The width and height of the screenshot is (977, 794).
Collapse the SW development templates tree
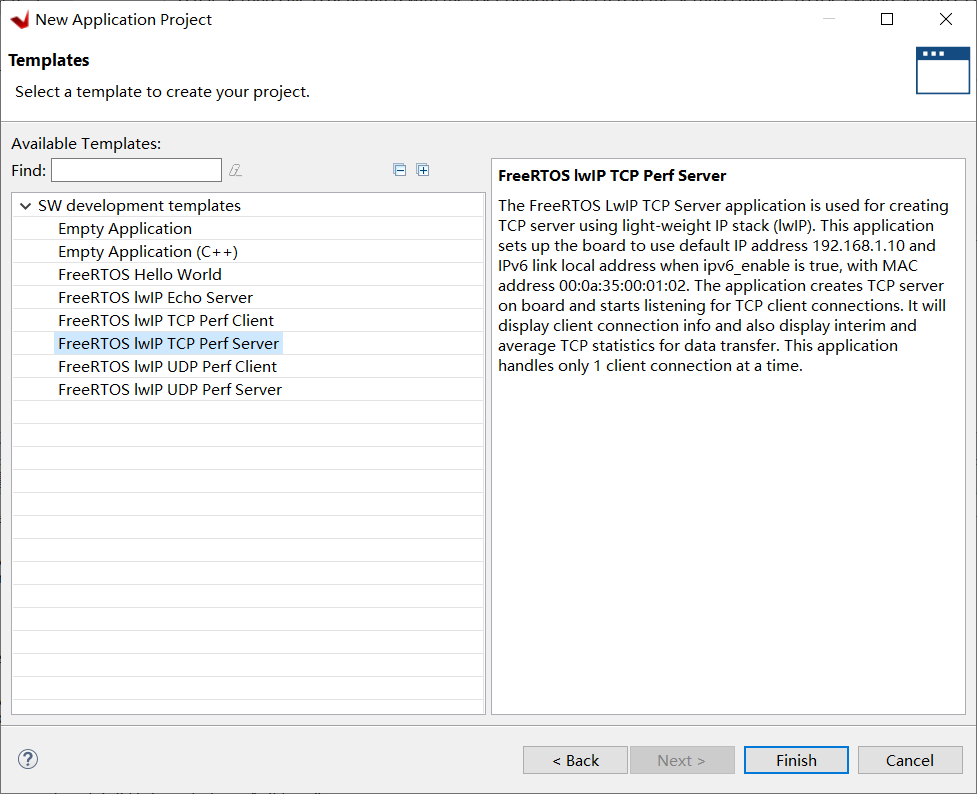coord(26,206)
